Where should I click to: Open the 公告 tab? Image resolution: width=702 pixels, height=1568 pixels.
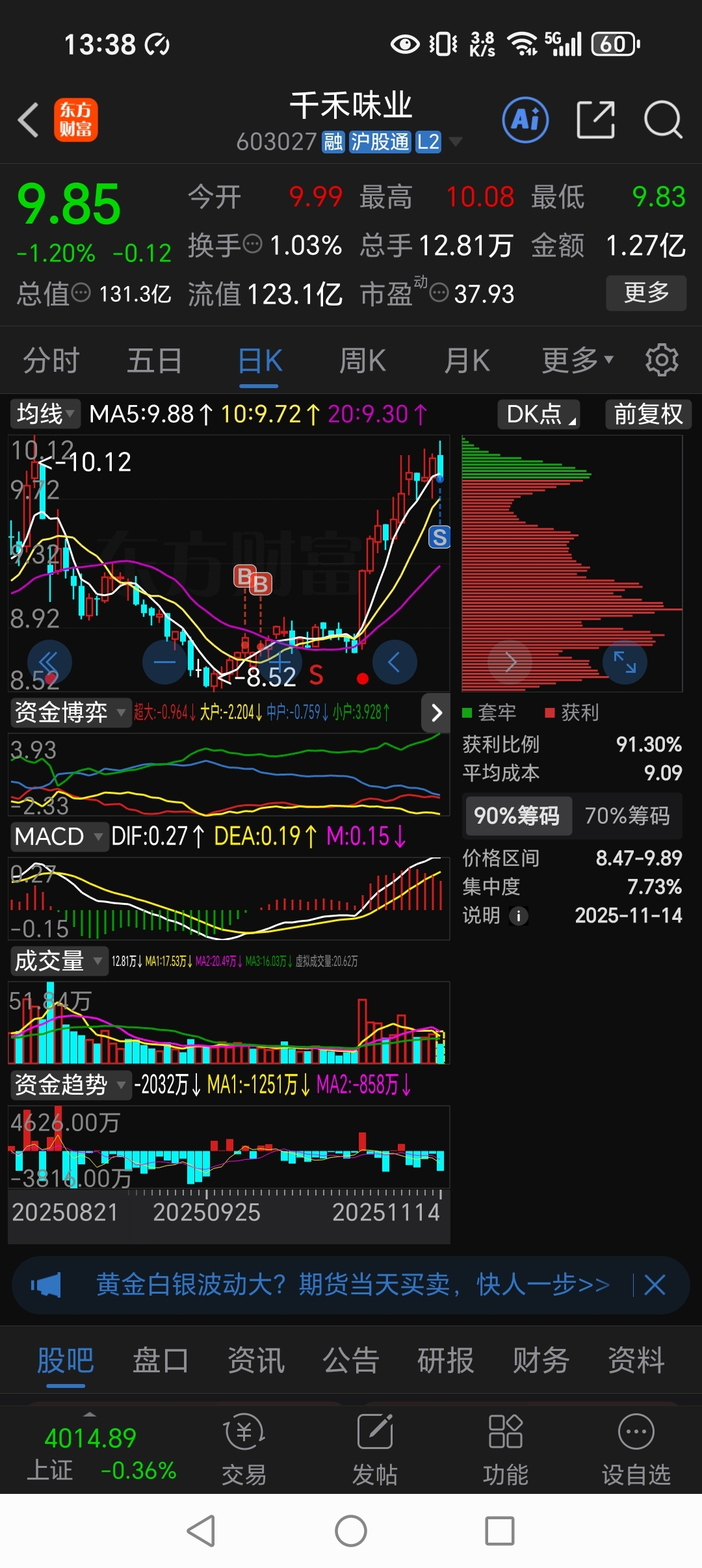click(x=351, y=1360)
